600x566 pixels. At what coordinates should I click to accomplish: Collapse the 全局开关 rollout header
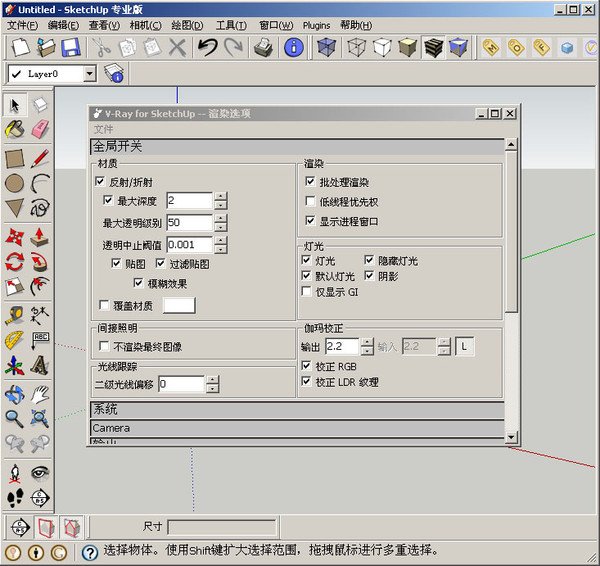coord(297,147)
